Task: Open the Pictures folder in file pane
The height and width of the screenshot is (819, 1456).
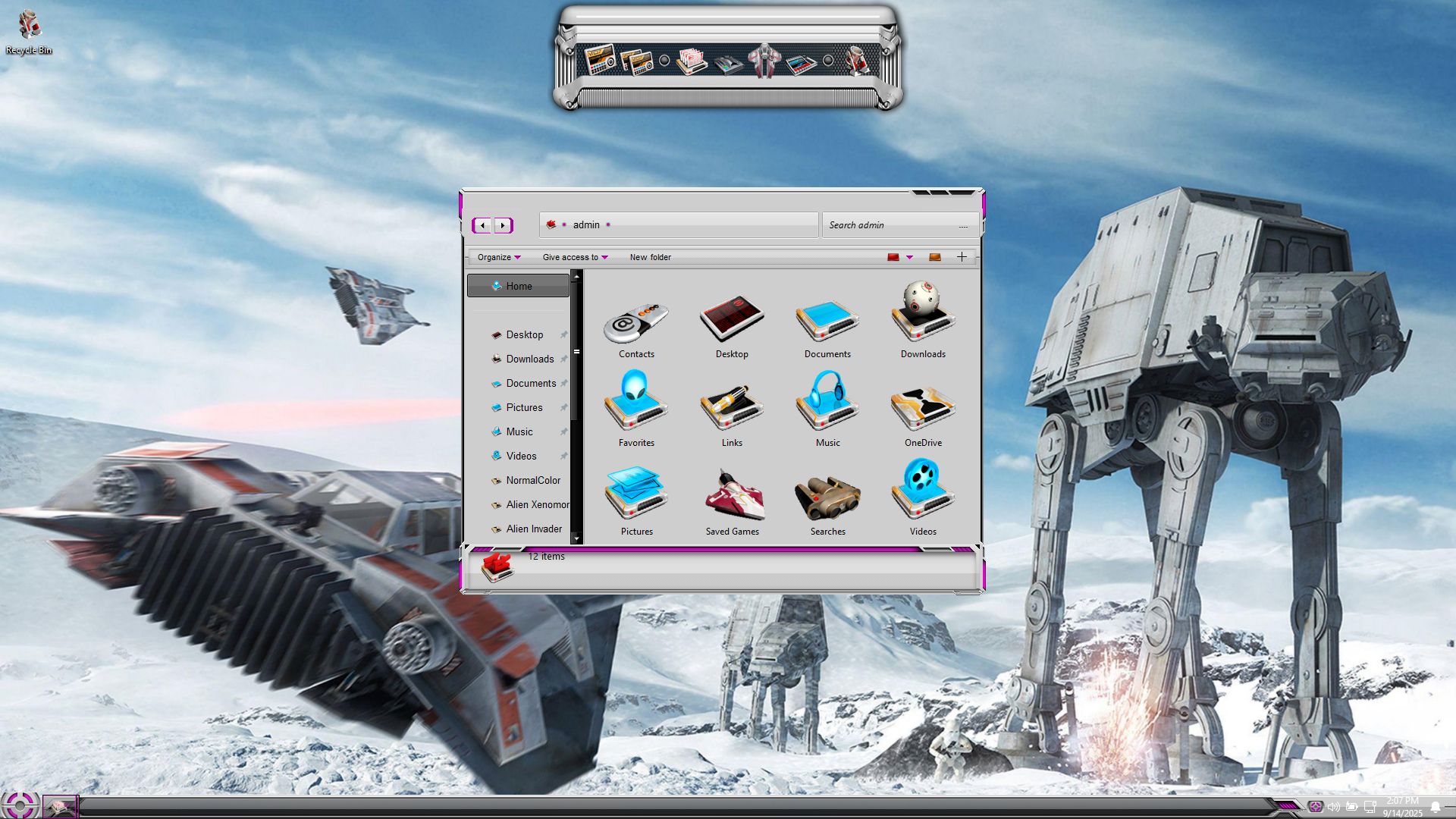Action: (636, 500)
